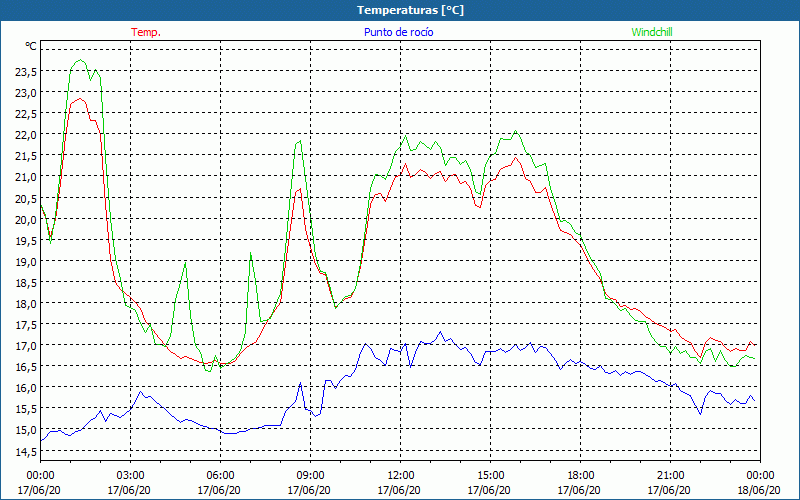Screen dimensions: 800x500
Task: Select the red 'Temp.' legend label
Action: point(146,32)
